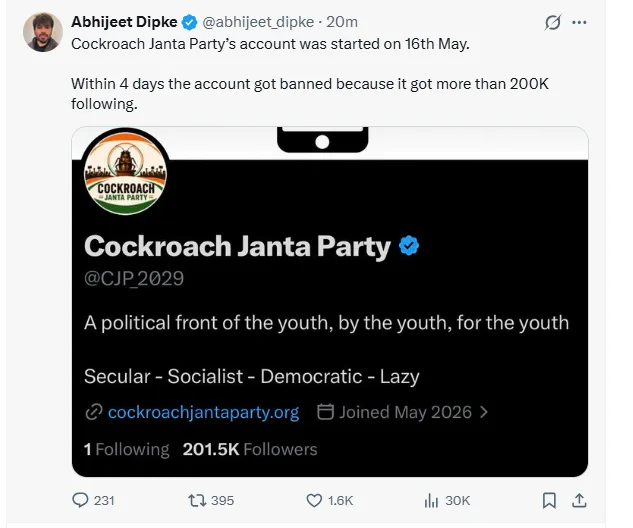Click the 20m post timestamp
633x528 pixels.
tap(342, 22)
